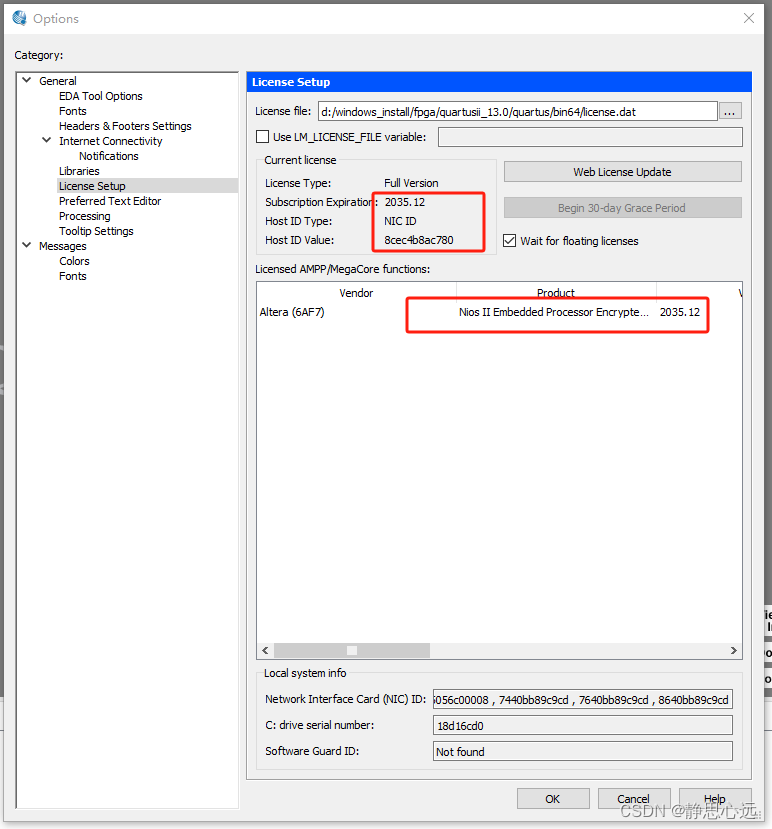The width and height of the screenshot is (772, 829).
Task: Click the License file path field
Action: pos(518,112)
